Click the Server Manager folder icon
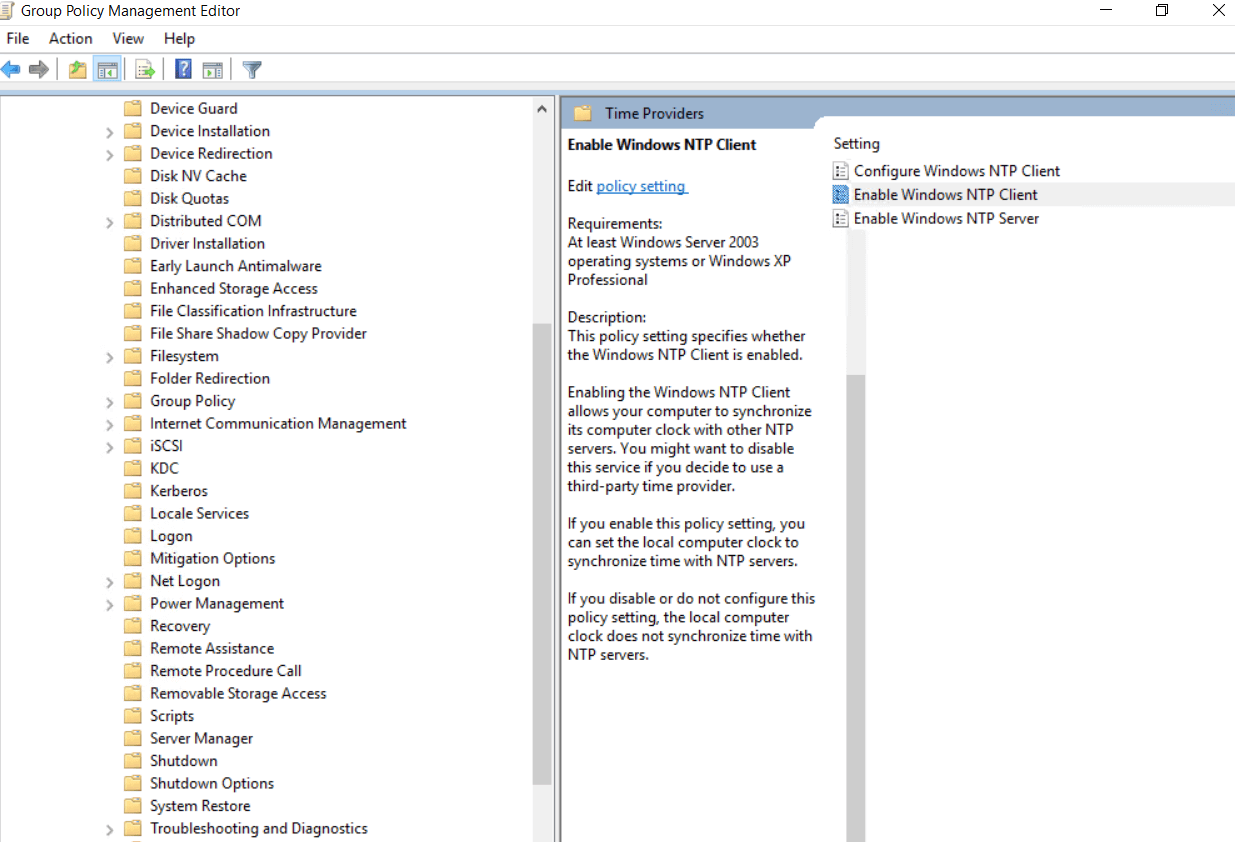 point(133,738)
